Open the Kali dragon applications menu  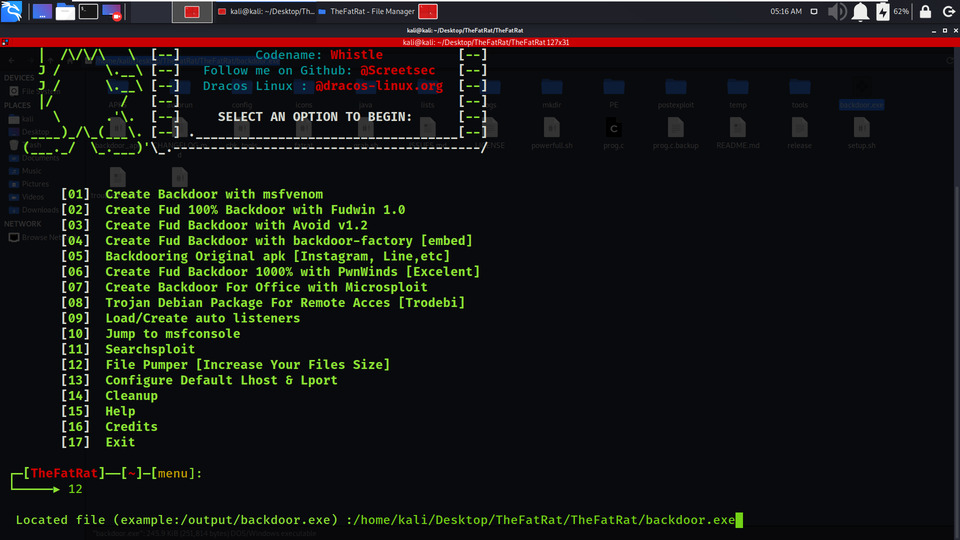pos(12,11)
